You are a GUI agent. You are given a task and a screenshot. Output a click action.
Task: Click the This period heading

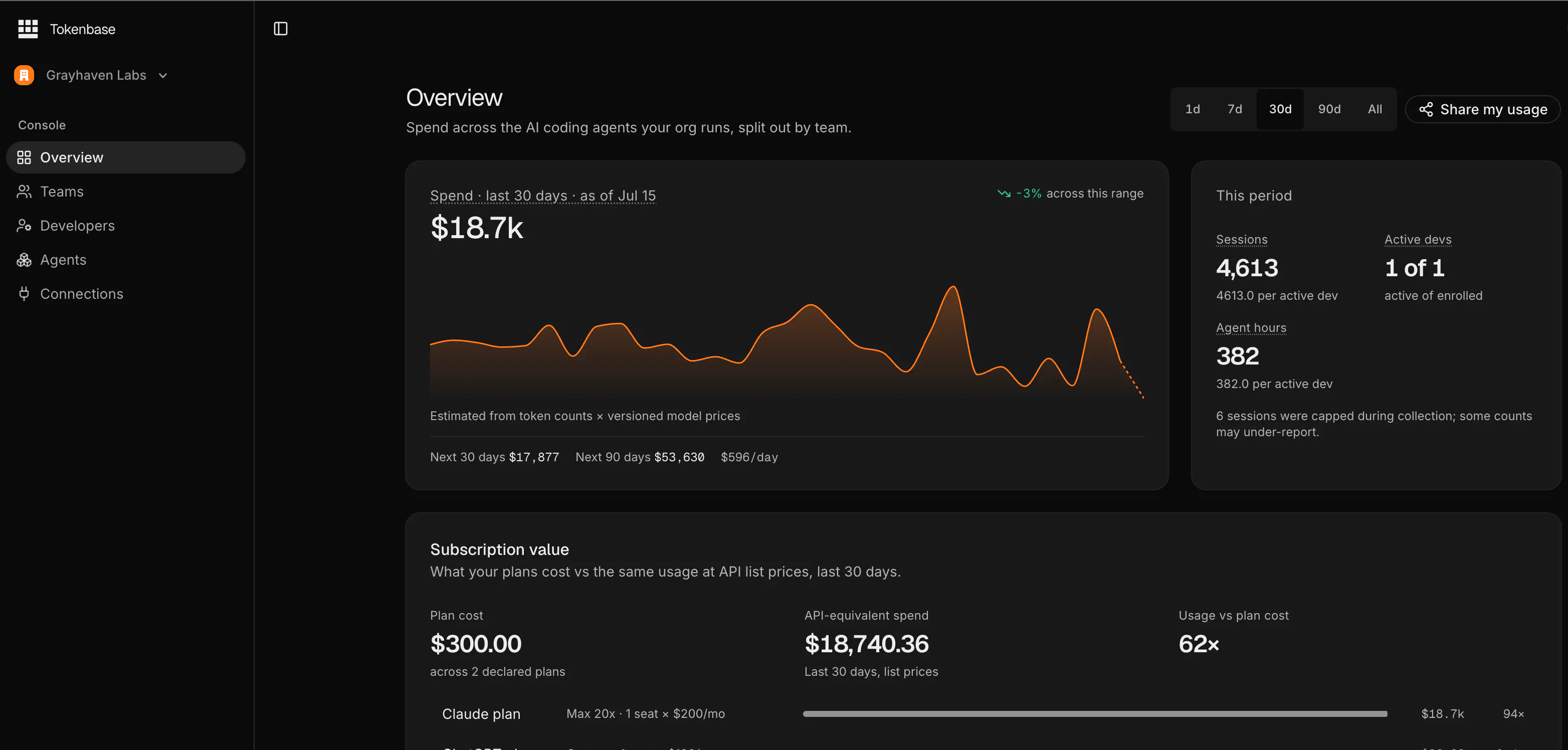point(1254,196)
